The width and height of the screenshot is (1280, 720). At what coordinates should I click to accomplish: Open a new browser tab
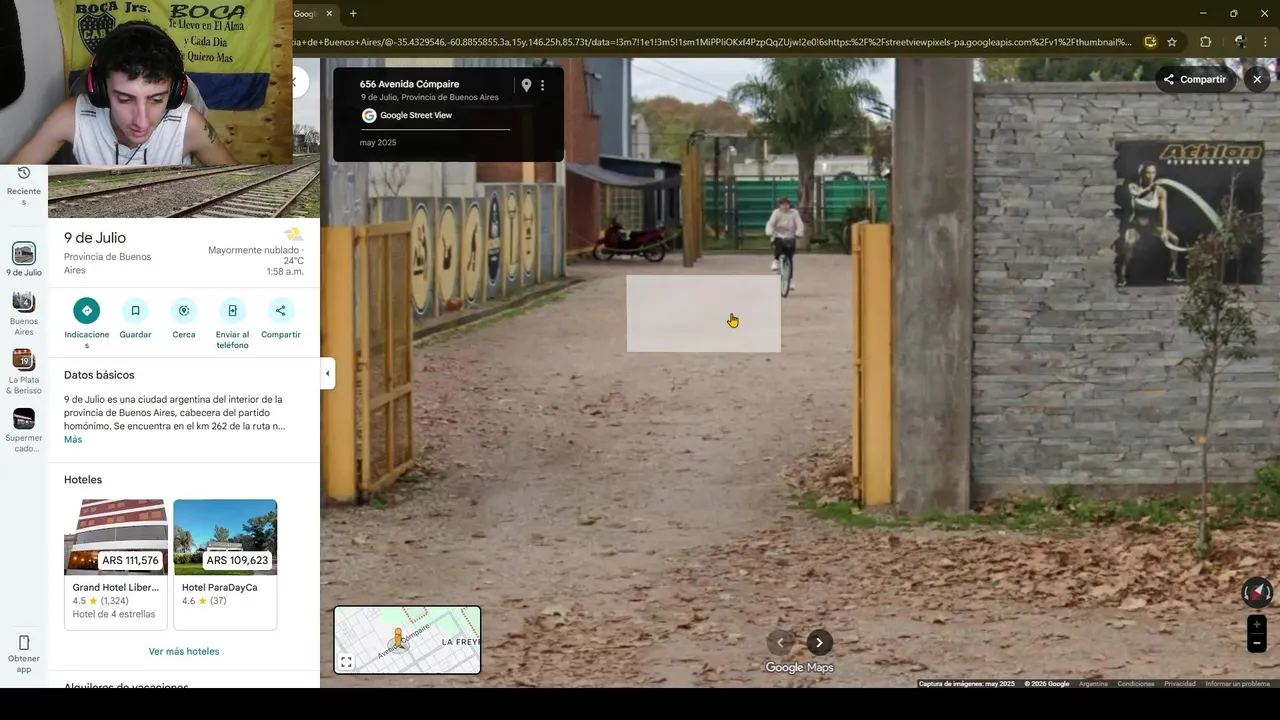click(353, 14)
